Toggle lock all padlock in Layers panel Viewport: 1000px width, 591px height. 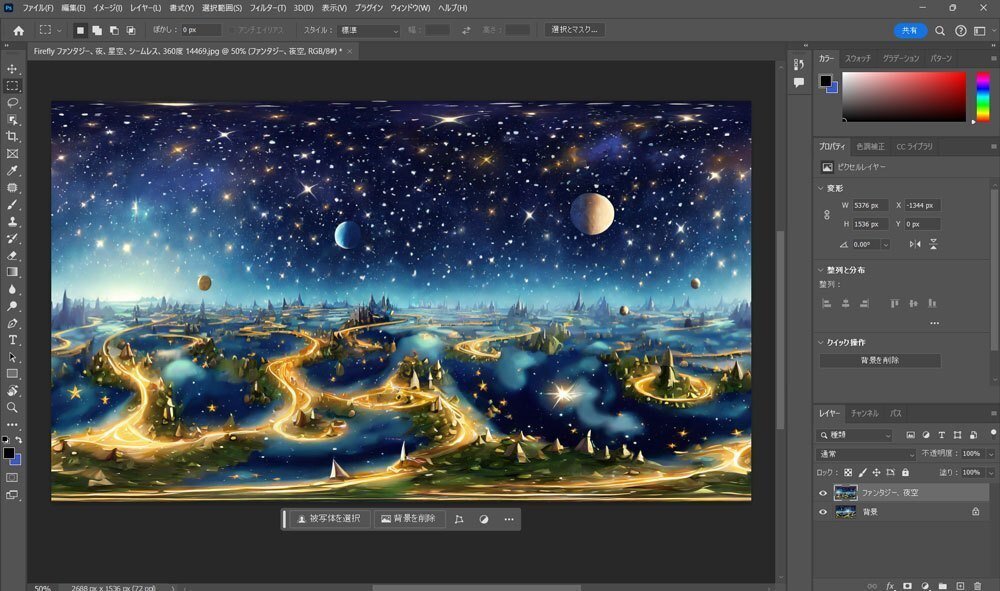tap(905, 472)
